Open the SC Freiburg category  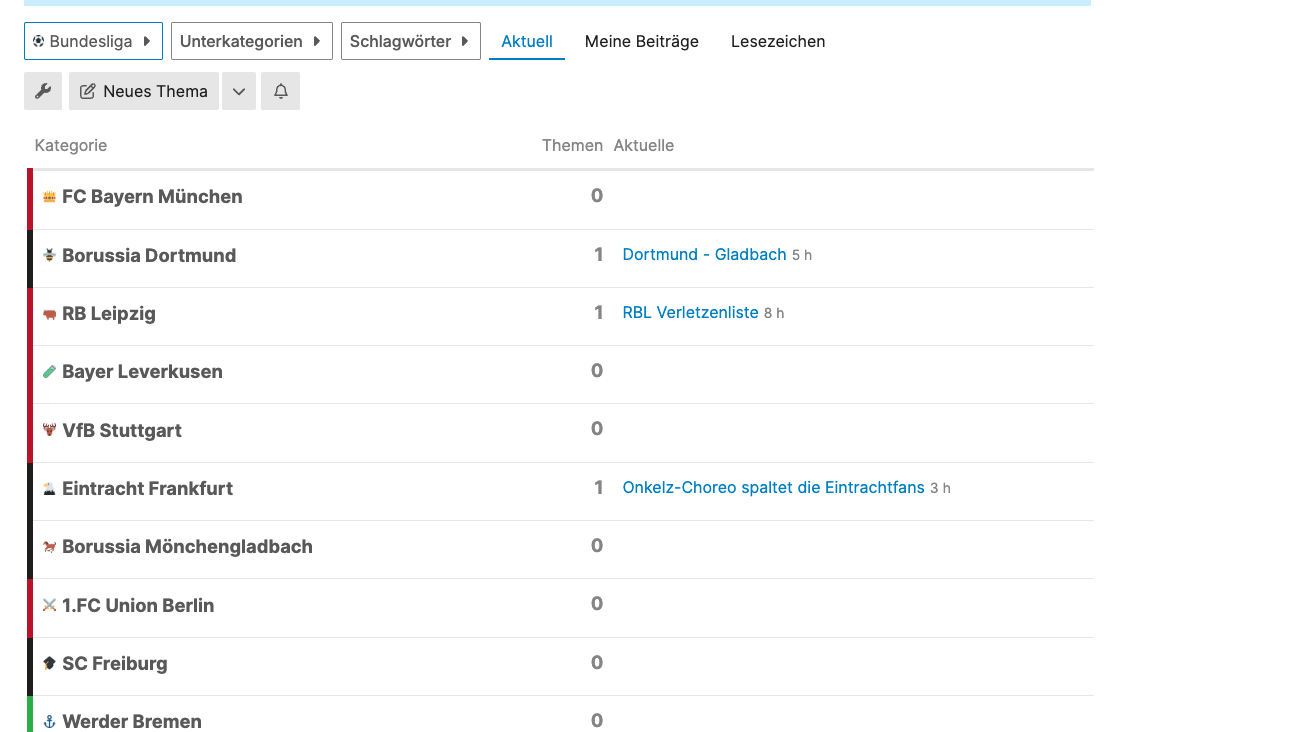(x=115, y=663)
